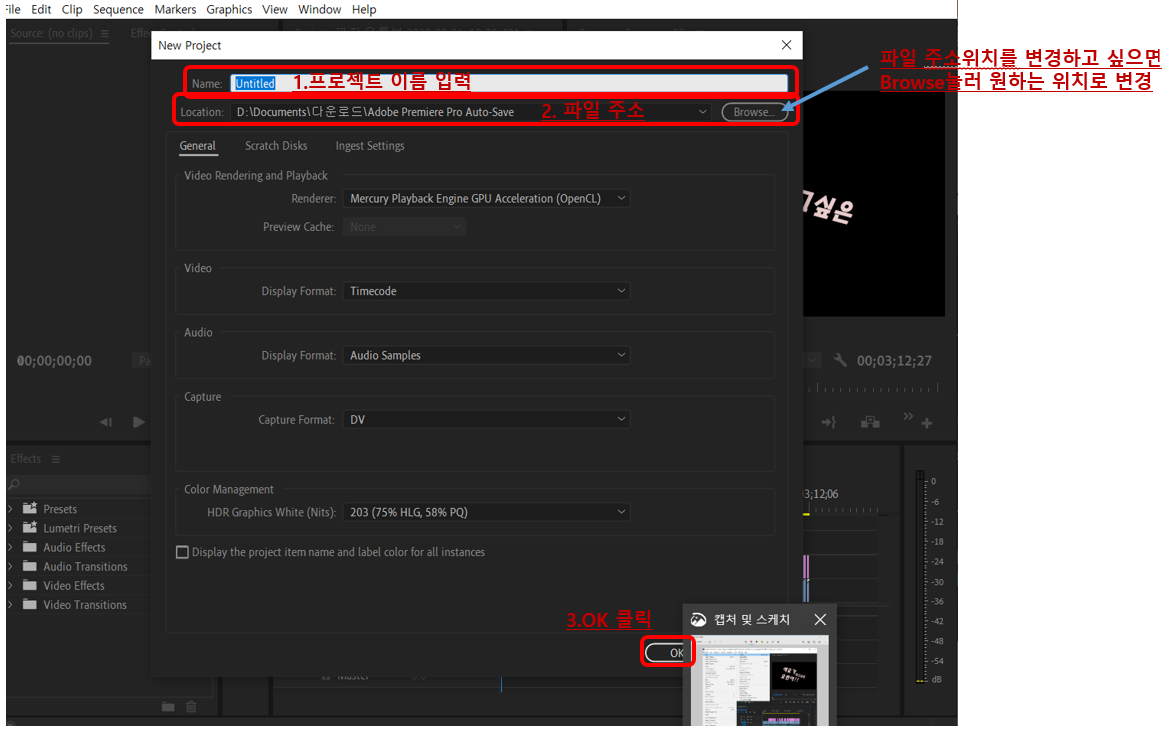Click the Program monitor time ruler
Image resolution: width=1162 pixels, height=737 pixels.
(874, 387)
